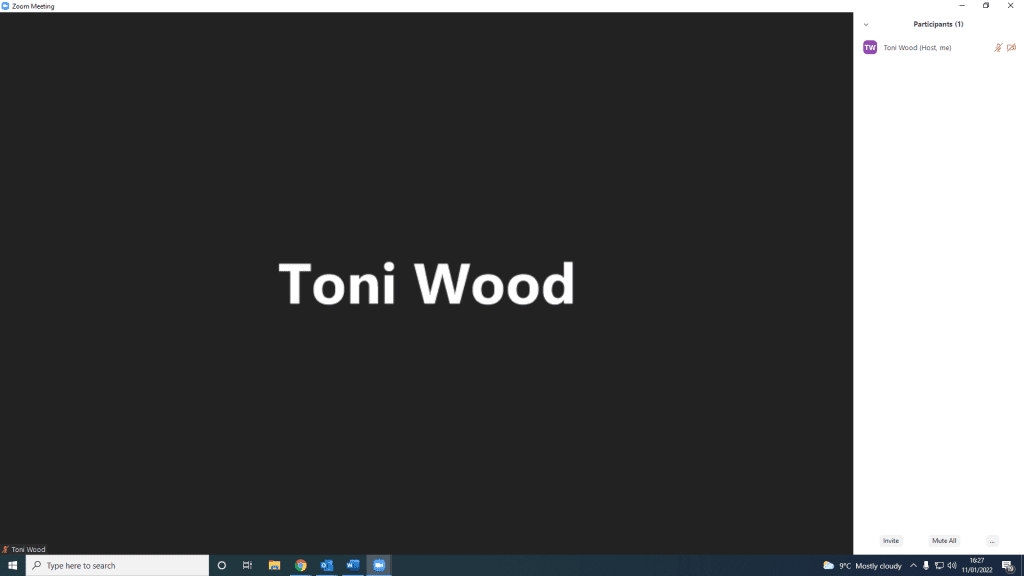Open the volume control in system tray

coord(952,565)
